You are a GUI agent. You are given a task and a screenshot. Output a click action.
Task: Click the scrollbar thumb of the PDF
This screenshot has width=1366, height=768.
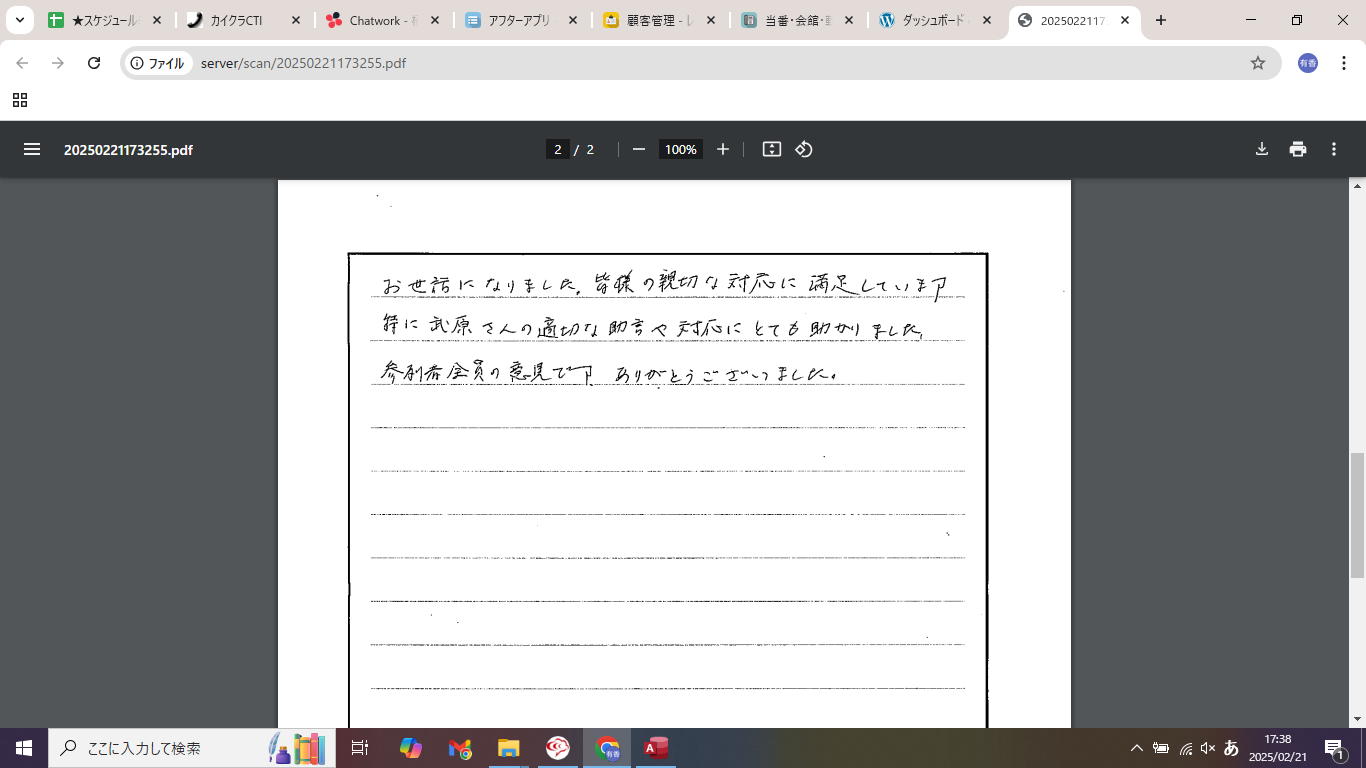[1357, 514]
